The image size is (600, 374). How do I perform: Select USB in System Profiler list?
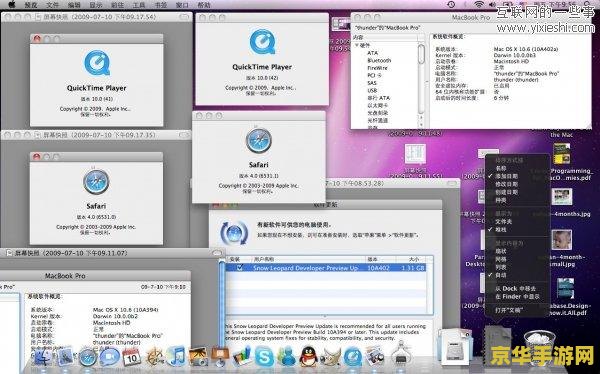(x=372, y=90)
